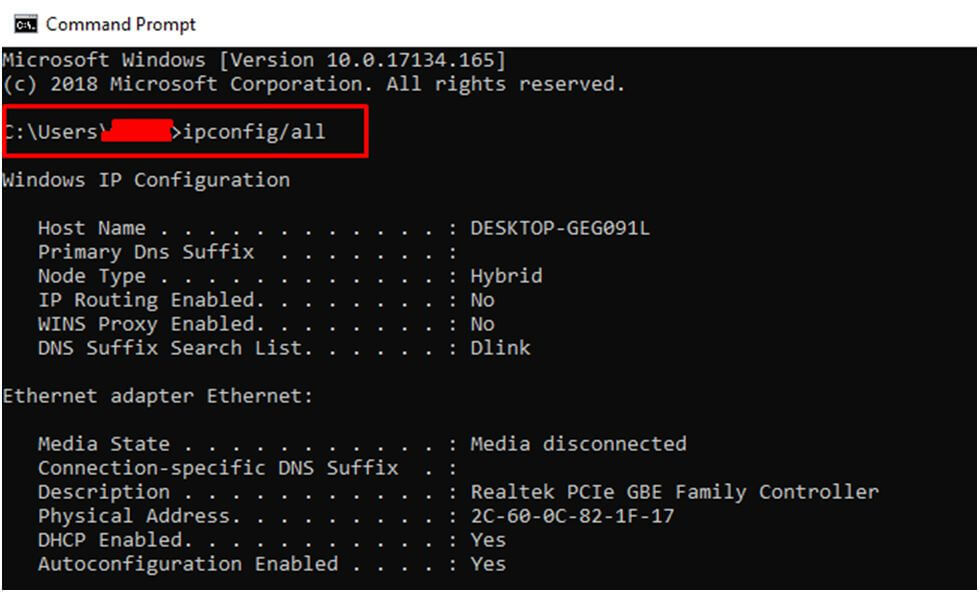Screen dimensions: 979x592
Task: Click the Command Prompt title bar icon
Action: click(22, 23)
